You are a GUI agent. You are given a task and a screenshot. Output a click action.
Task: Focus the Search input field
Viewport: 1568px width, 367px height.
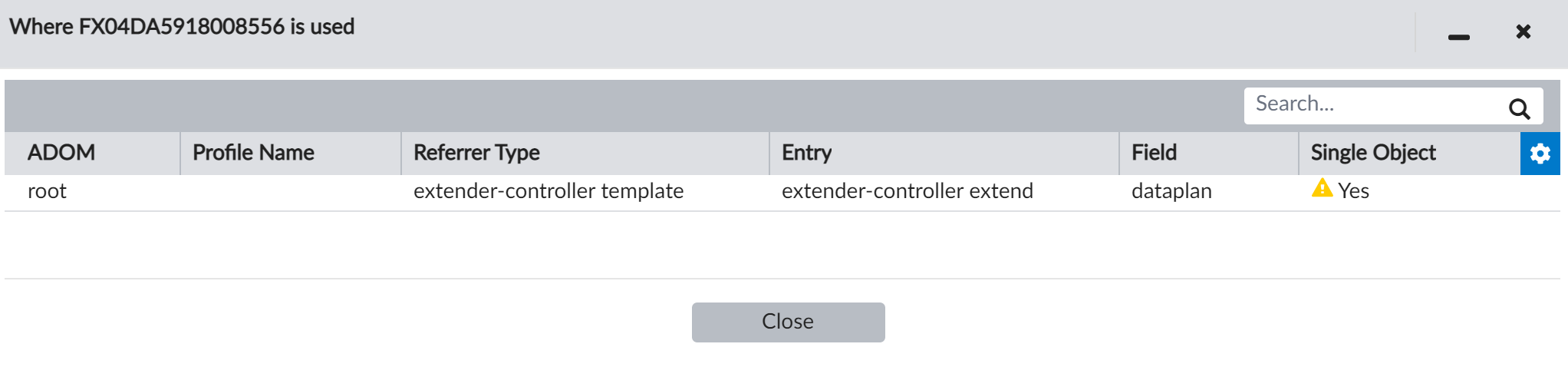pos(1373,104)
